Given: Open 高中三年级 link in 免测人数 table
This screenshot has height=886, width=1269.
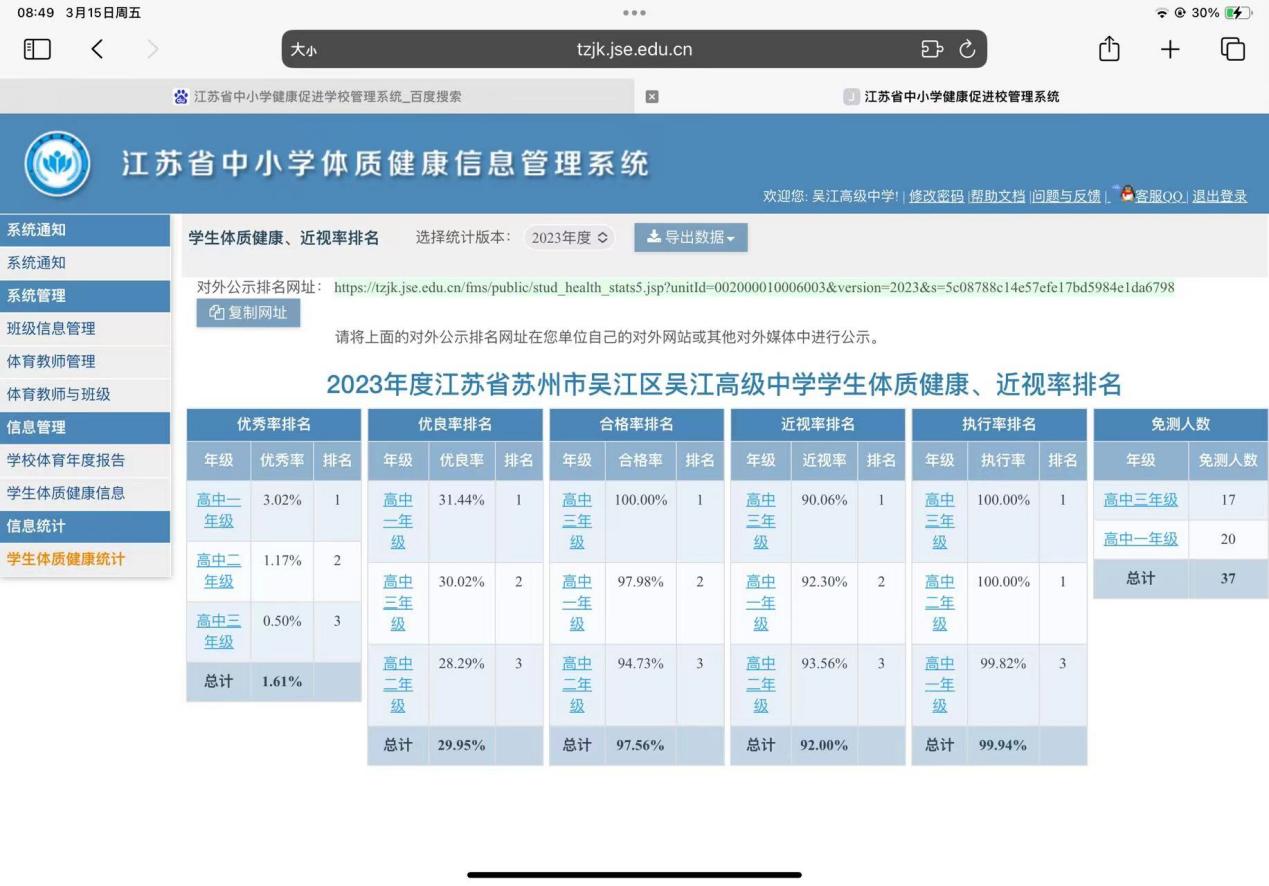Looking at the screenshot, I should tap(1141, 500).
